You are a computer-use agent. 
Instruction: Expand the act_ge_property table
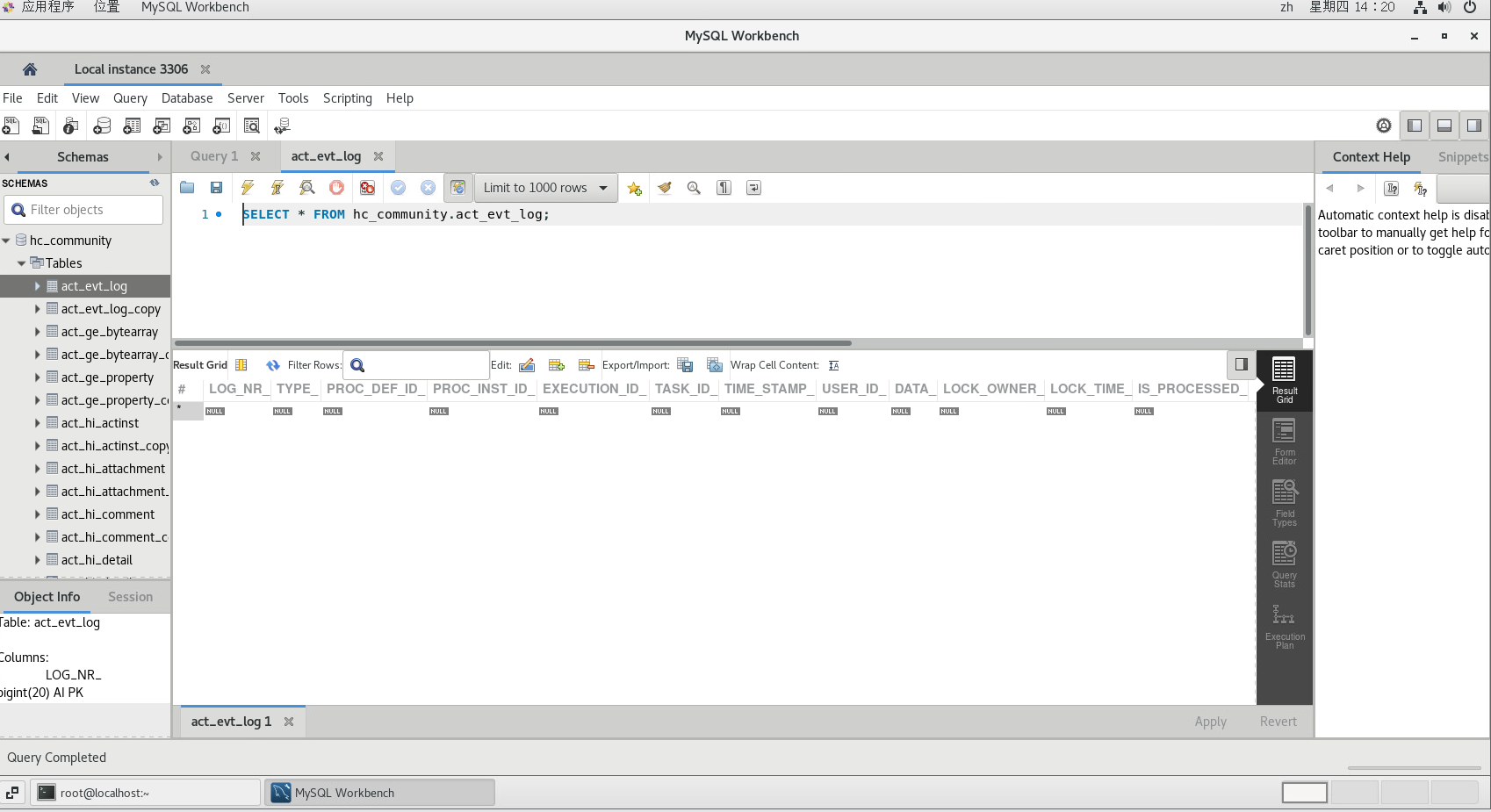(x=37, y=377)
